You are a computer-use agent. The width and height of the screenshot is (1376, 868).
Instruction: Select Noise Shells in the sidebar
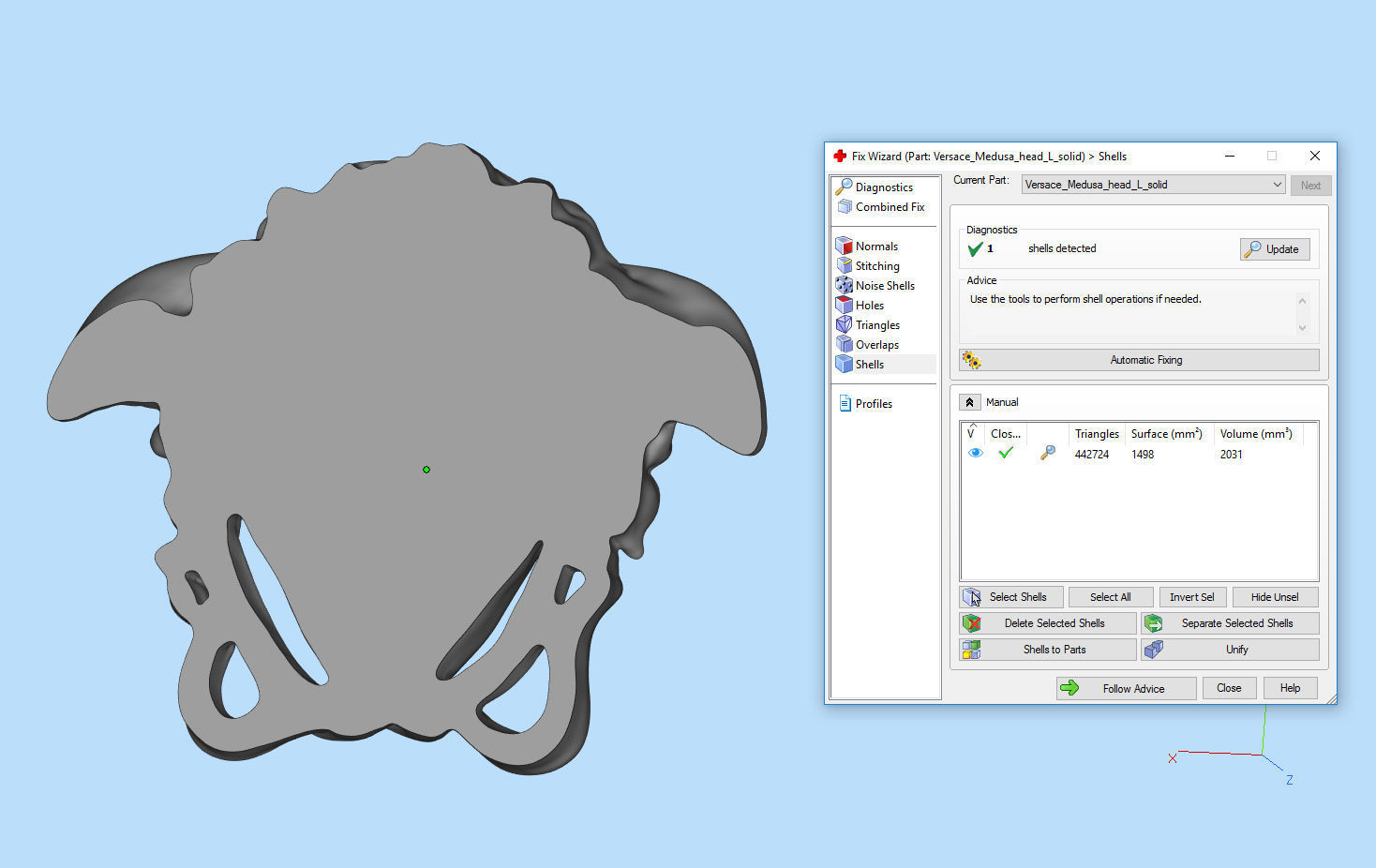point(885,286)
